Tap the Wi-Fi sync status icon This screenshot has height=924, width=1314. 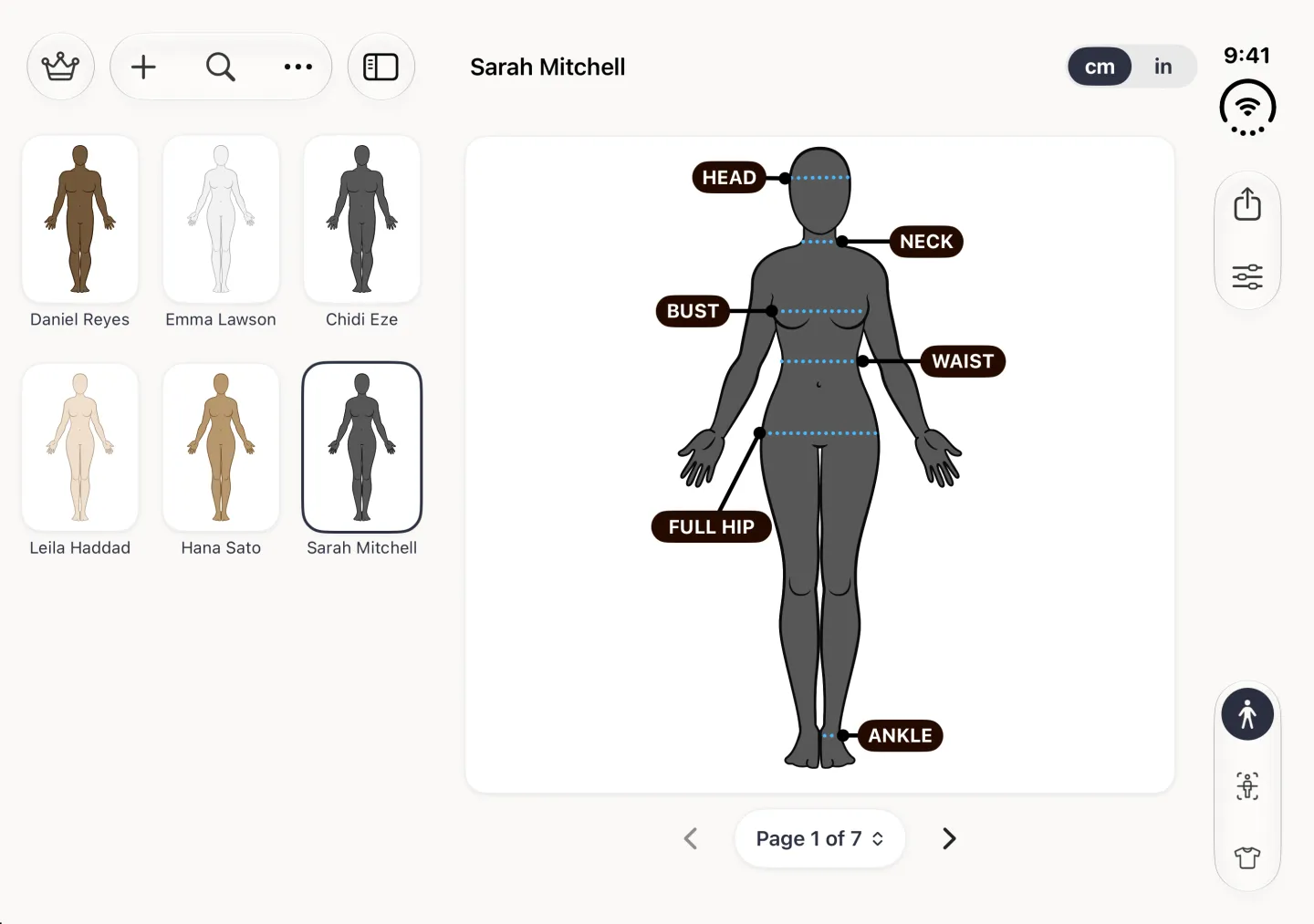click(1247, 108)
